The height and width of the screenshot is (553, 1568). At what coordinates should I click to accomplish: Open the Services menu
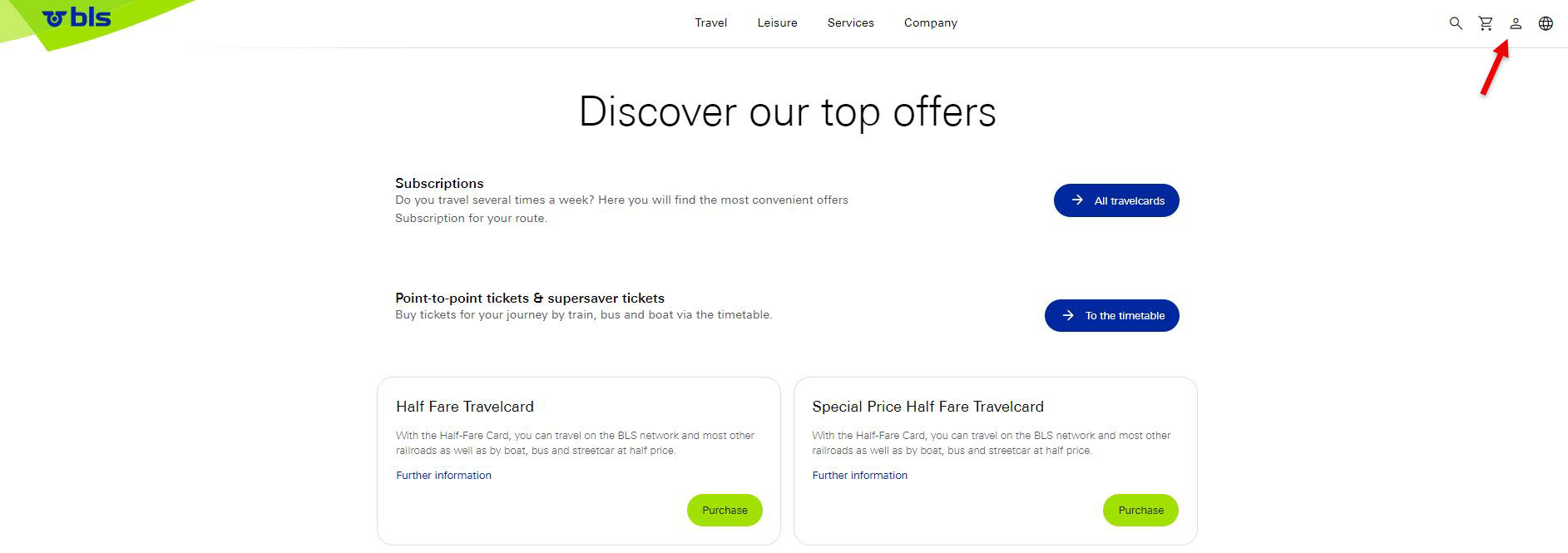click(850, 22)
